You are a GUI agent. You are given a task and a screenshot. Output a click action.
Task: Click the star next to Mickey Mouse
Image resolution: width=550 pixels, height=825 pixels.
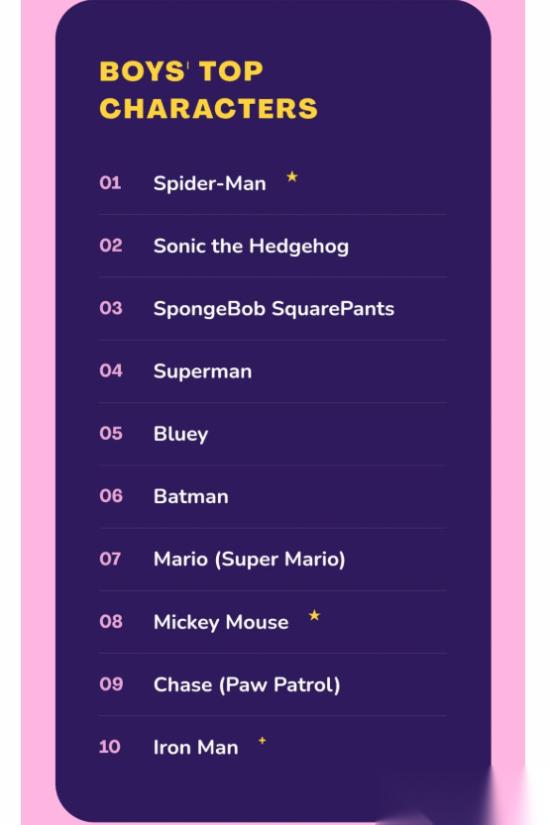tap(314, 615)
